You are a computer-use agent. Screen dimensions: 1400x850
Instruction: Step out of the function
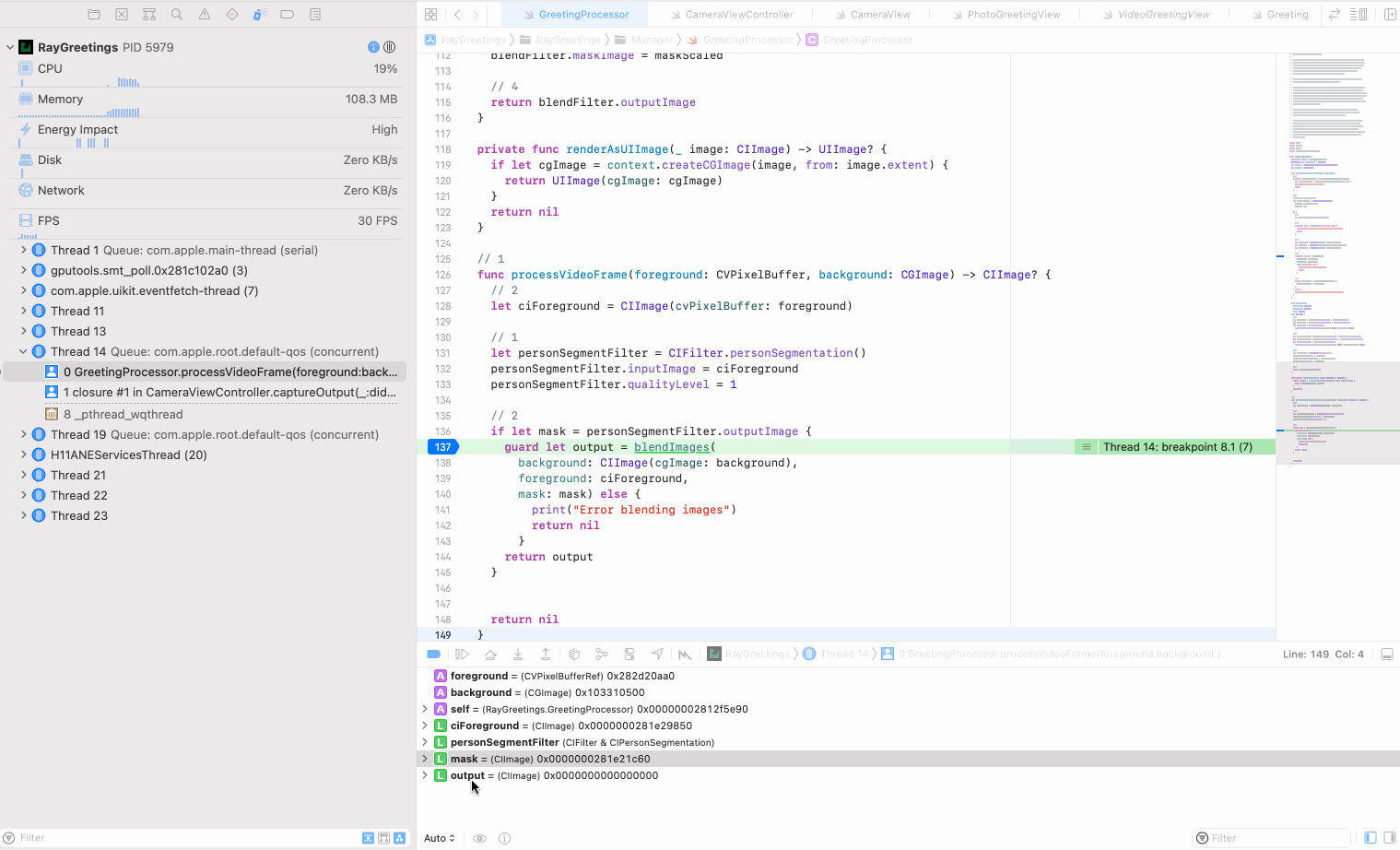(x=546, y=655)
